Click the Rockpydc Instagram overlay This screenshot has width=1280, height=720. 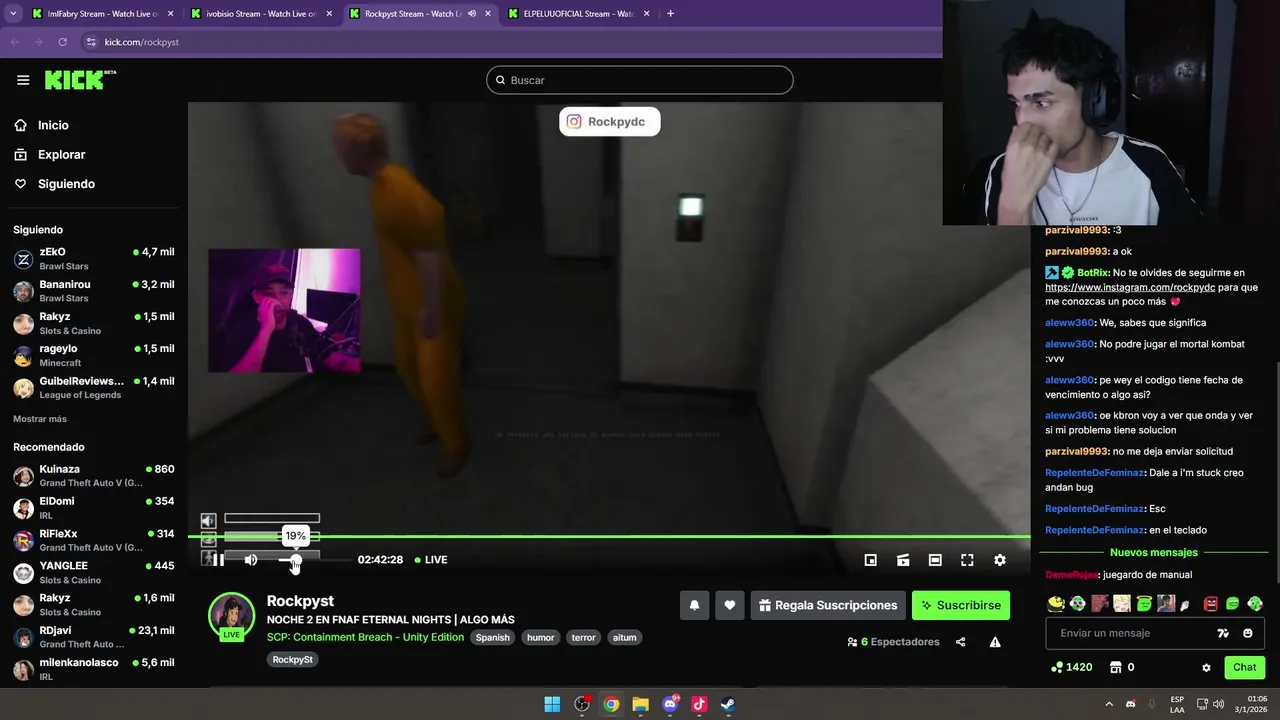click(610, 122)
